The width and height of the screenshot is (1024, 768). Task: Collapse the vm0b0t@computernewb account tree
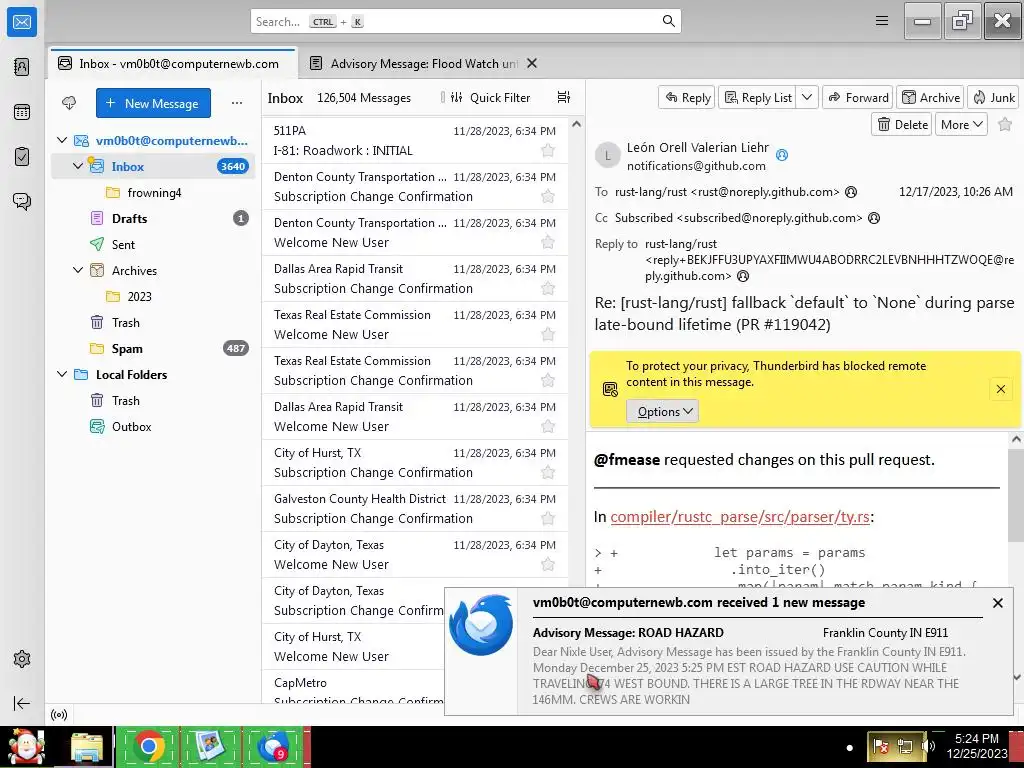point(62,140)
